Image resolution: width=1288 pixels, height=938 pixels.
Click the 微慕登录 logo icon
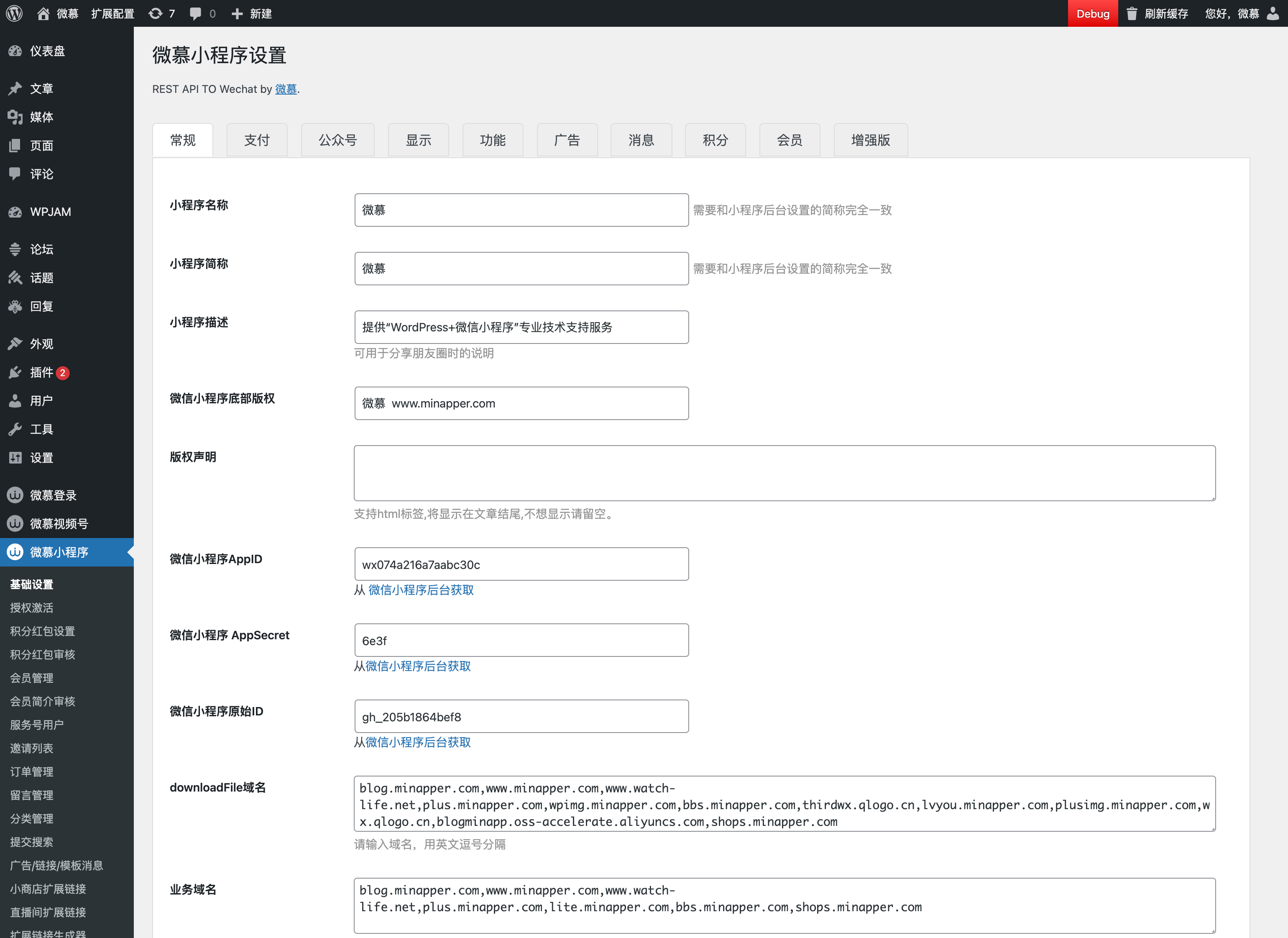pos(15,495)
